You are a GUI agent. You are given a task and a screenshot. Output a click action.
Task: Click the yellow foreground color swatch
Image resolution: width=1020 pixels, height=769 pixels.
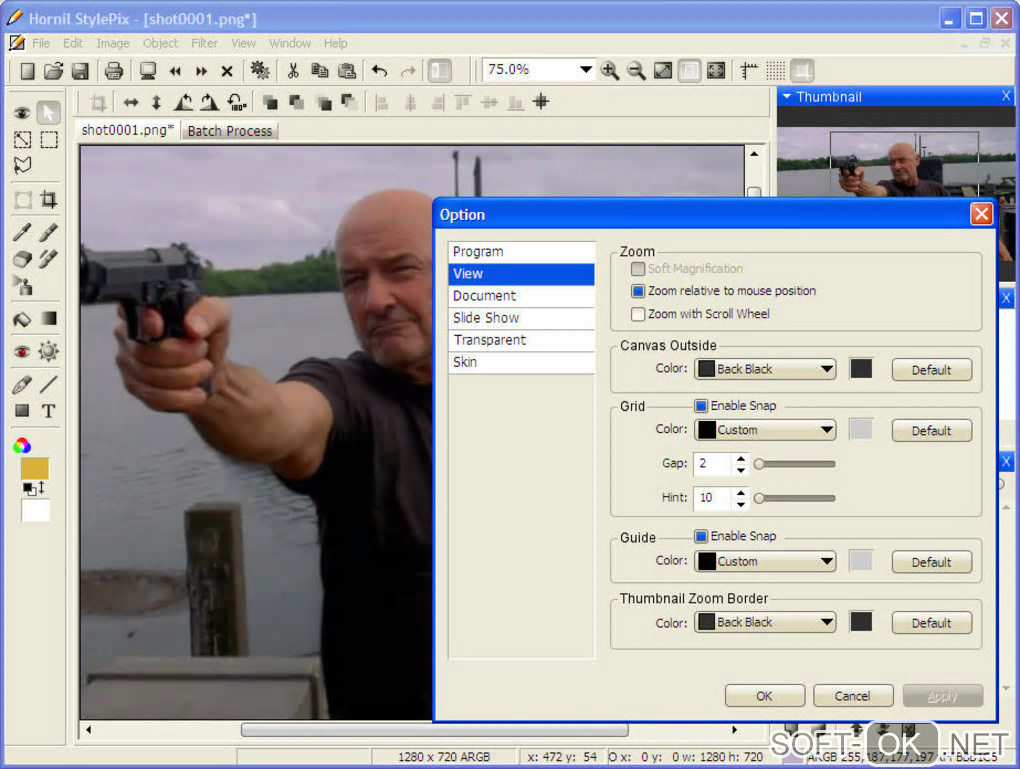click(x=35, y=468)
